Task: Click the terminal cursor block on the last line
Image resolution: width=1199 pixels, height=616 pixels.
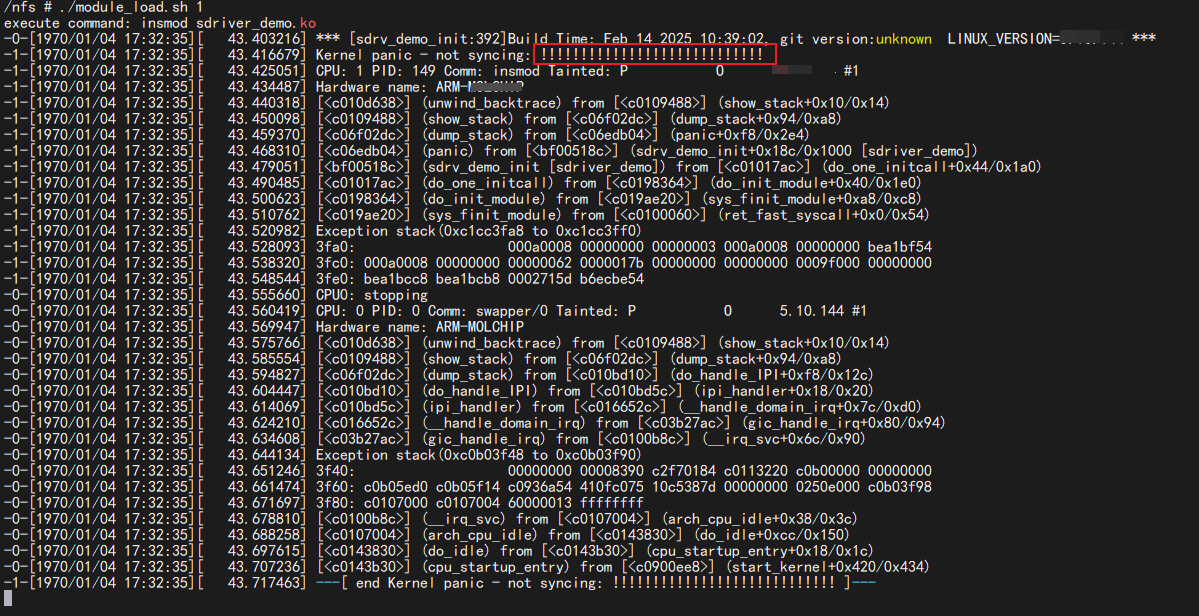Action: coord(7,599)
